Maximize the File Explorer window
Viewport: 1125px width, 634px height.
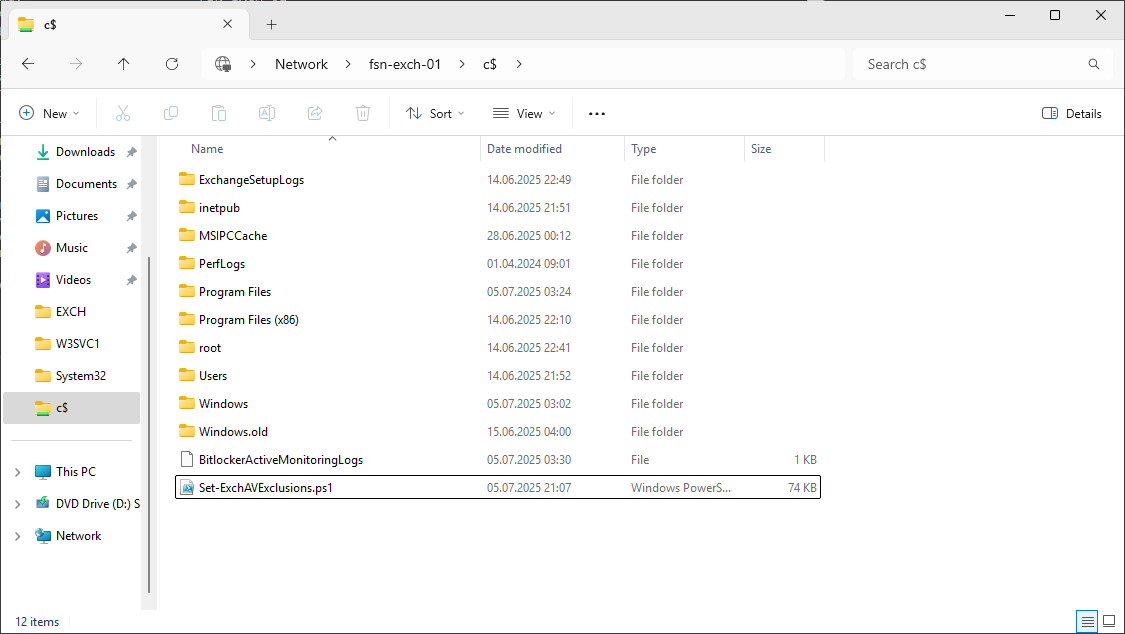(1055, 15)
